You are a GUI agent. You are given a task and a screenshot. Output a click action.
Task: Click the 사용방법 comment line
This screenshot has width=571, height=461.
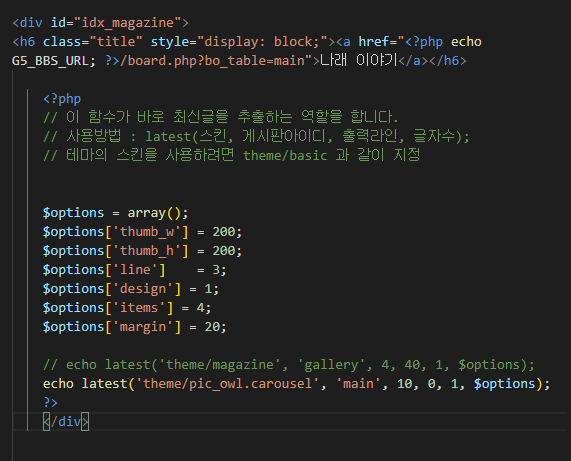point(256,137)
